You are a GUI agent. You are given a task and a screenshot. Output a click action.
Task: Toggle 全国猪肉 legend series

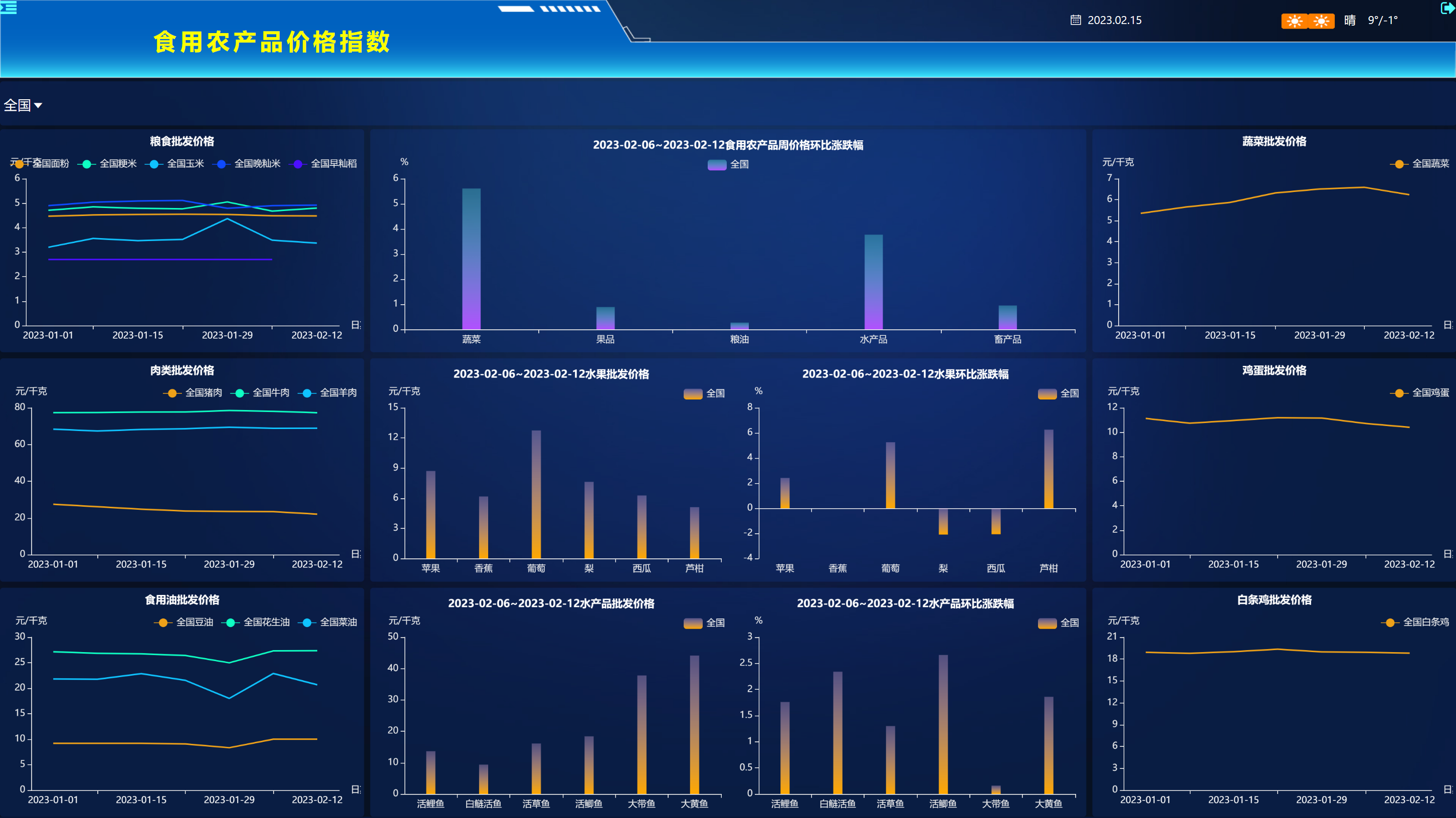[x=192, y=392]
